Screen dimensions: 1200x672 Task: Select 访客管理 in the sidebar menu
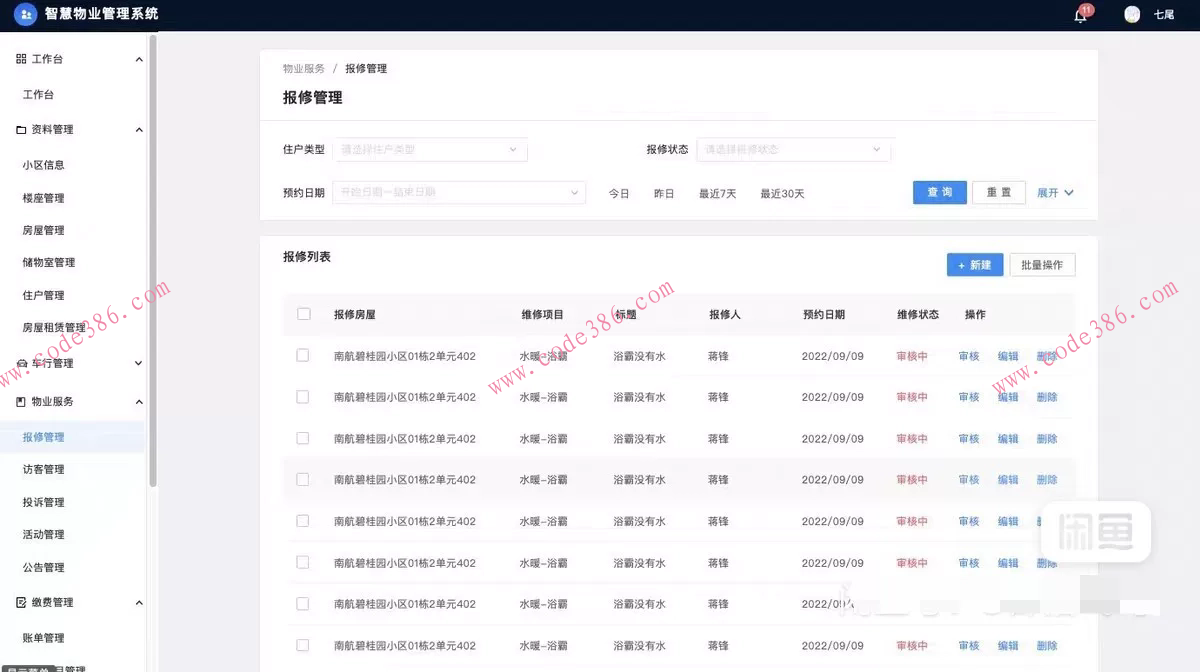(42, 468)
